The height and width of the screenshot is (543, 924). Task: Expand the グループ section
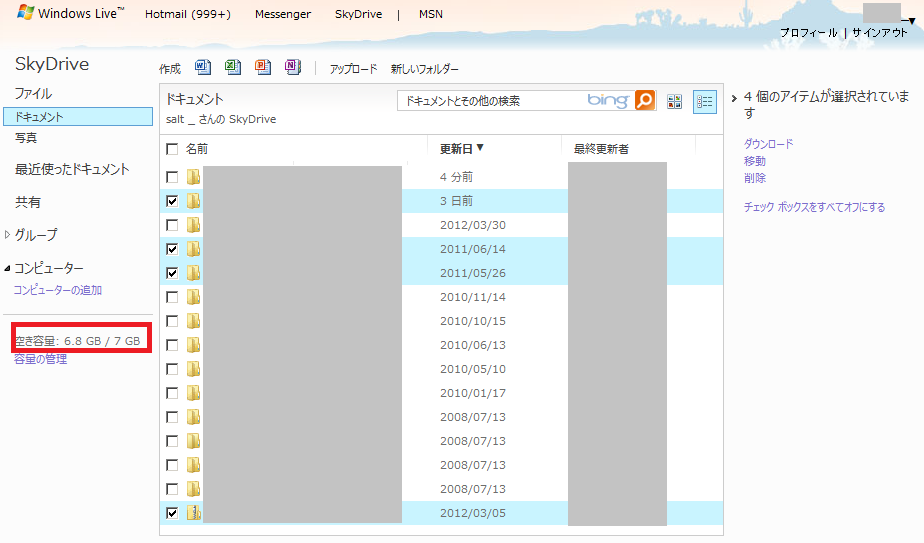[x=9, y=235]
